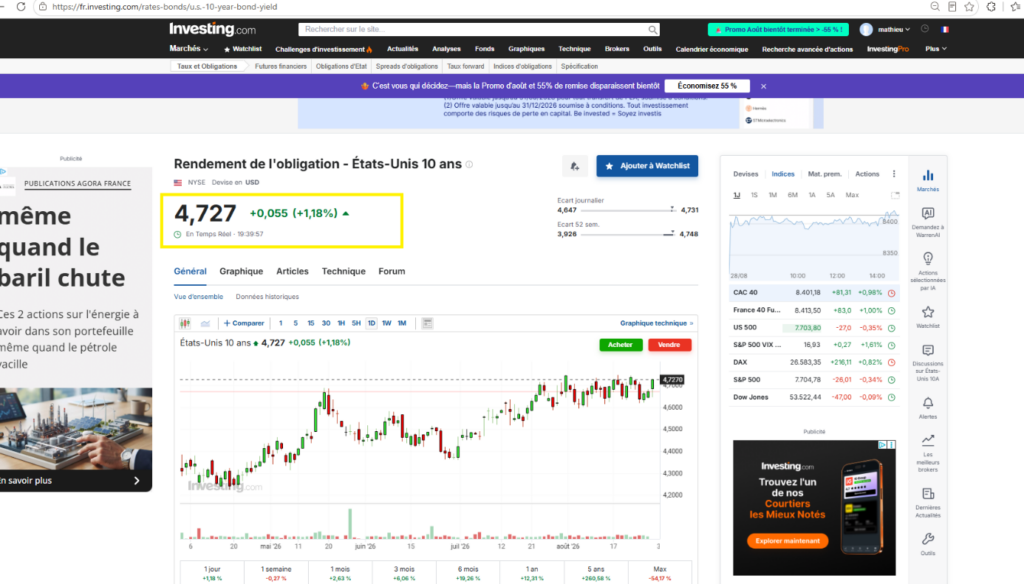Open Calendrier économique in the main nav
Screen dimensions: 1024x584
tap(712, 49)
